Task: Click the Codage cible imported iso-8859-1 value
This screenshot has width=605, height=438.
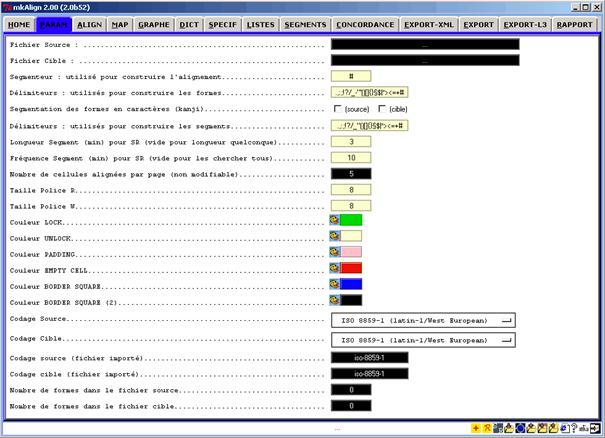Action: pyautogui.click(x=370, y=374)
